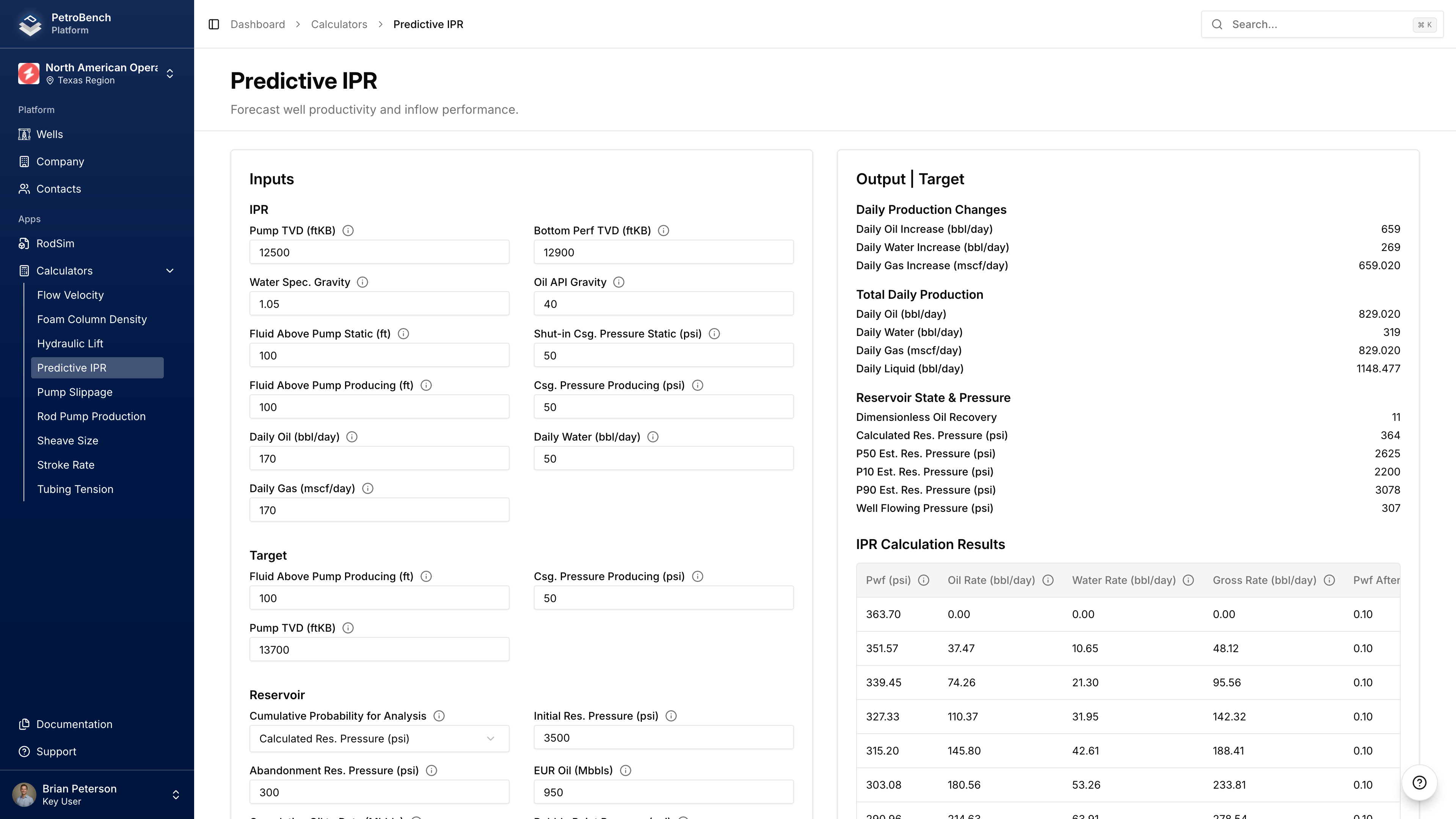Select the Contacts icon in sidebar
1456x819 pixels.
[24, 189]
